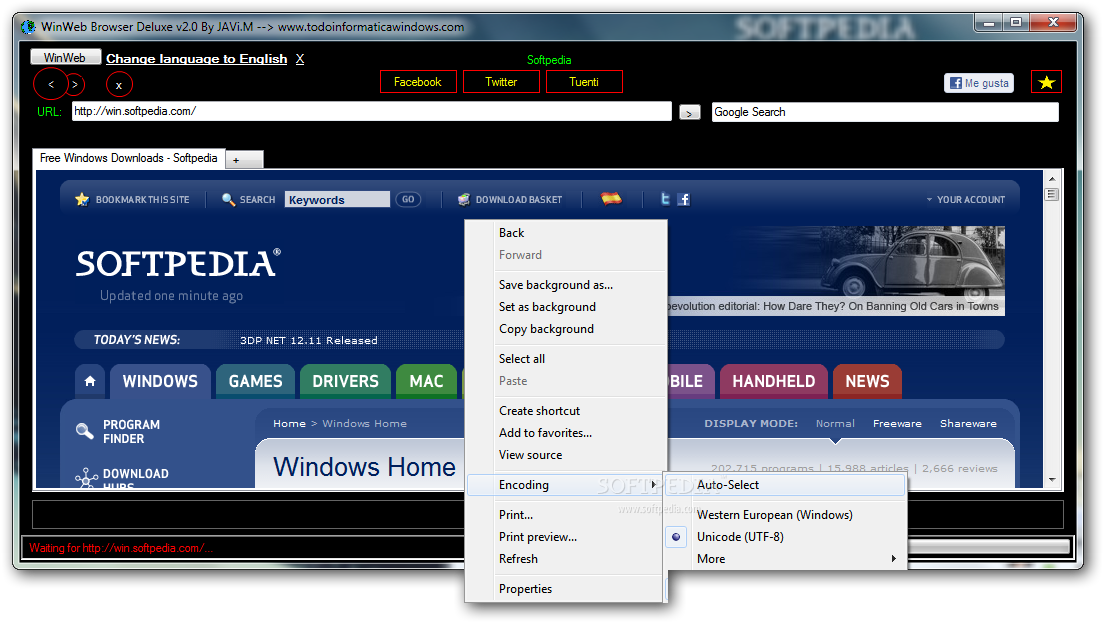The width and height of the screenshot is (1104, 623).
Task: Click the Facebook Me gusta button
Action: click(979, 83)
